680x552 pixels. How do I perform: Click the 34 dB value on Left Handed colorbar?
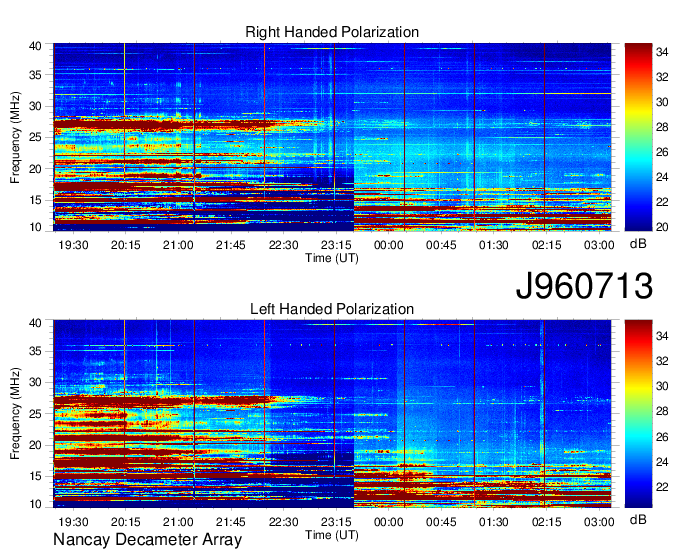click(662, 336)
